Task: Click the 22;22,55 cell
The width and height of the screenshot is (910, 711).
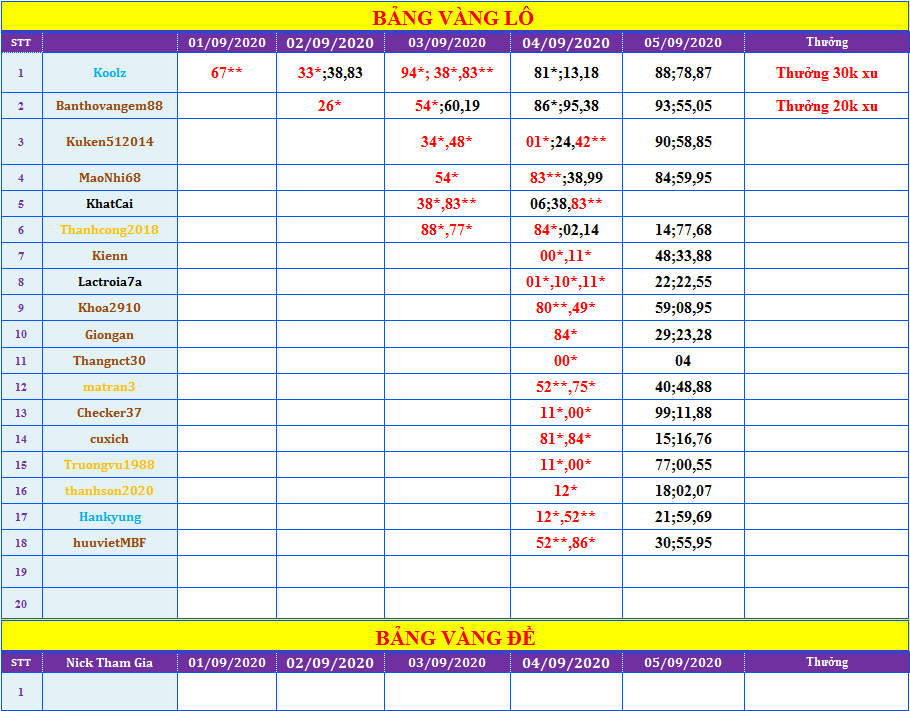Action: 683,282
